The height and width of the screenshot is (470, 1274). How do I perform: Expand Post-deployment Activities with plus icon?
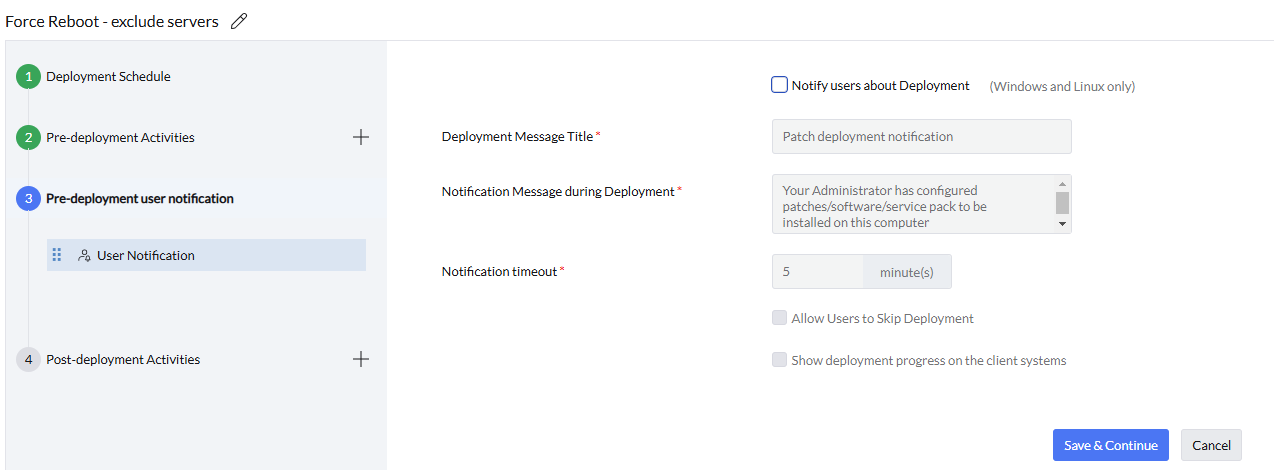[x=361, y=359]
